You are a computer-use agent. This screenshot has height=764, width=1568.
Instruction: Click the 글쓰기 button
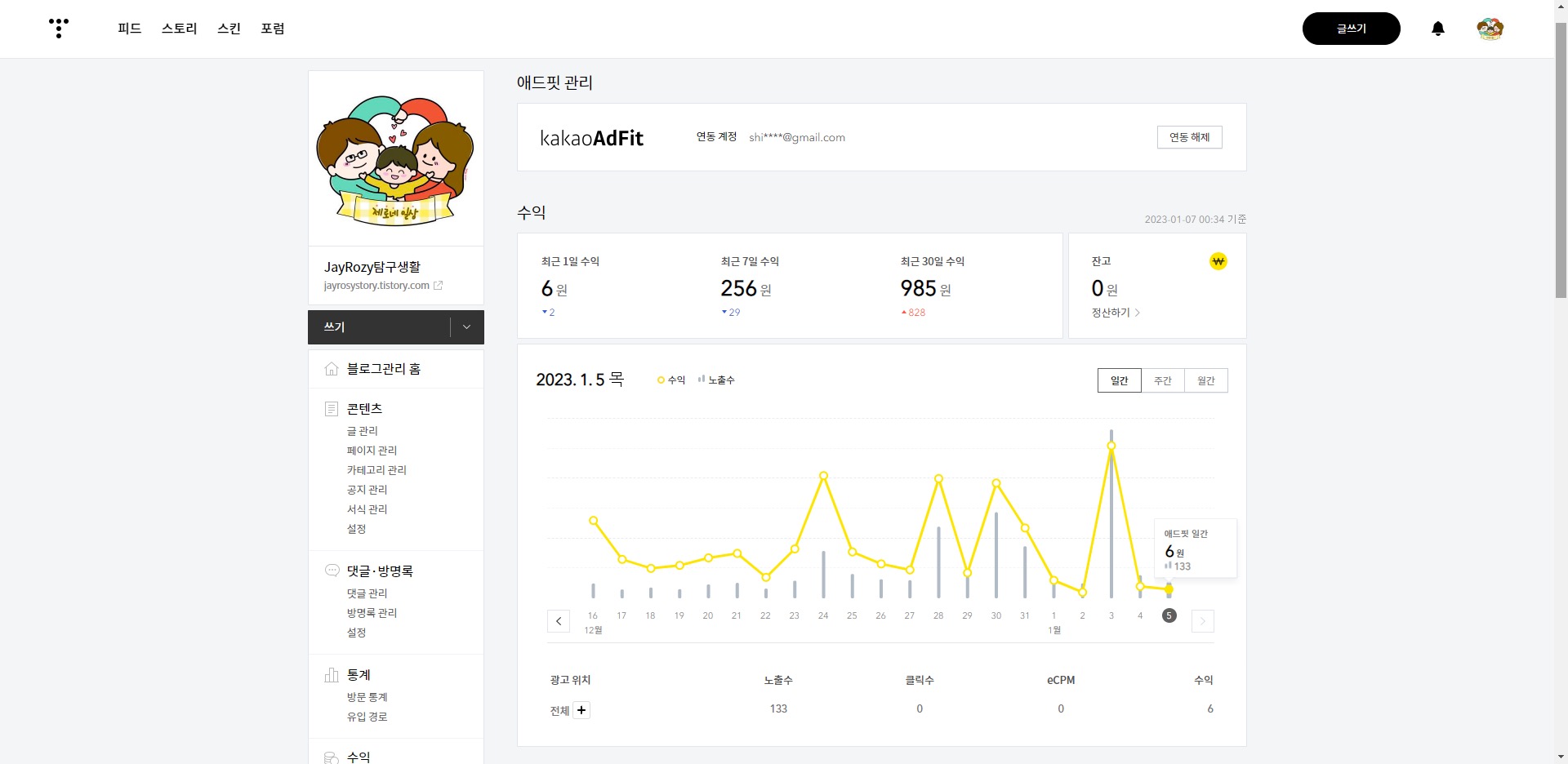click(x=1352, y=29)
